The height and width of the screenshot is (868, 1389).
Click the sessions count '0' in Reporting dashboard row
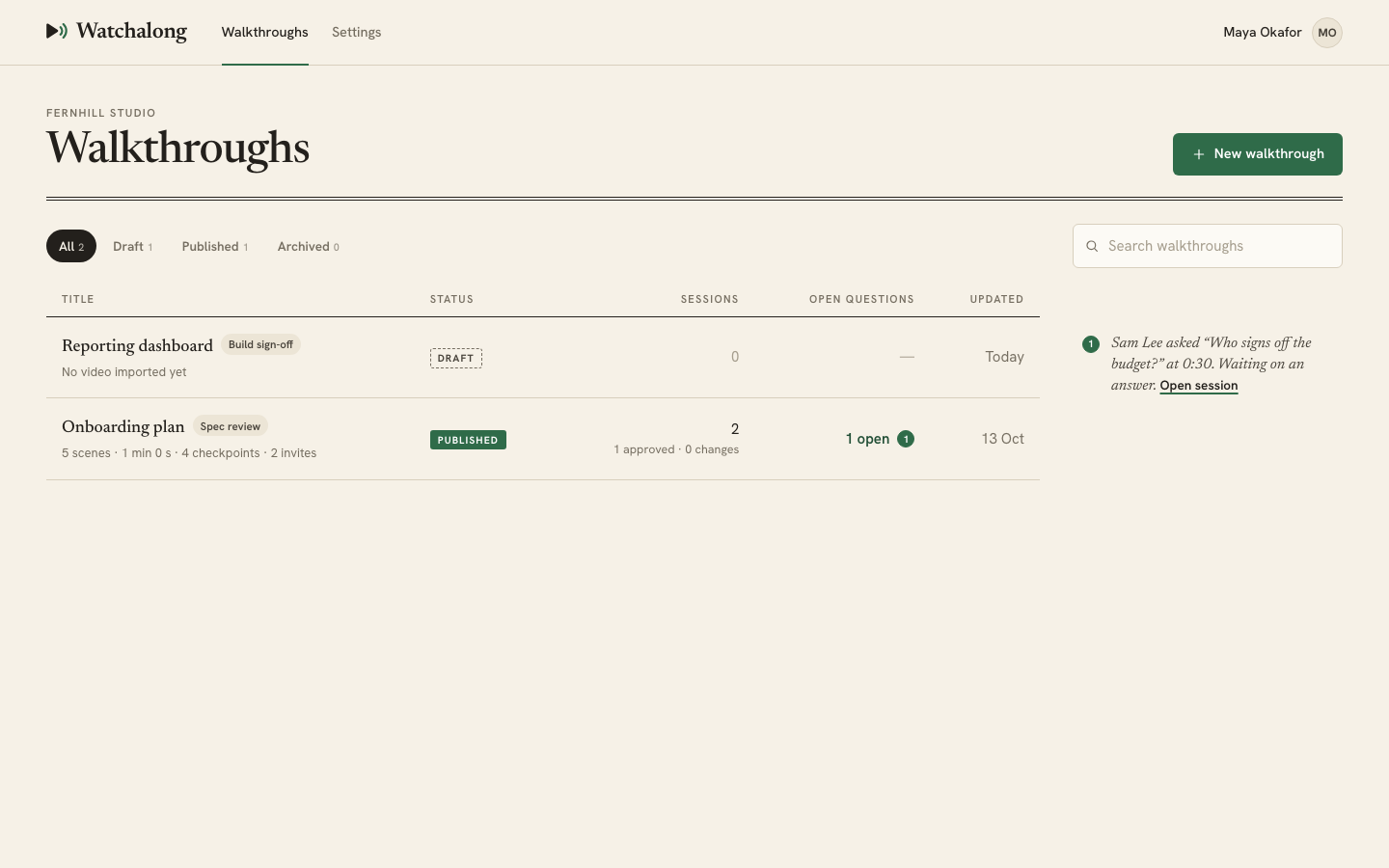click(735, 357)
